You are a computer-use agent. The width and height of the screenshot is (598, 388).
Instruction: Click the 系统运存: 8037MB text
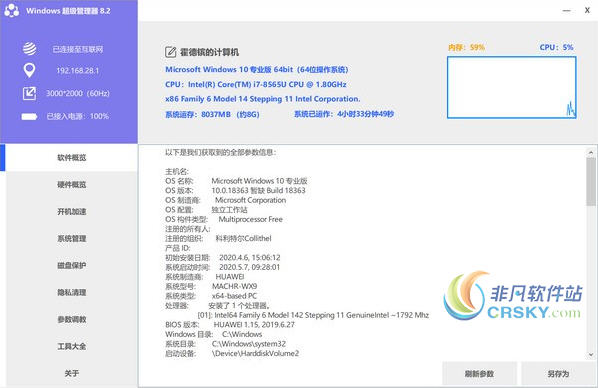pyautogui.click(x=212, y=114)
